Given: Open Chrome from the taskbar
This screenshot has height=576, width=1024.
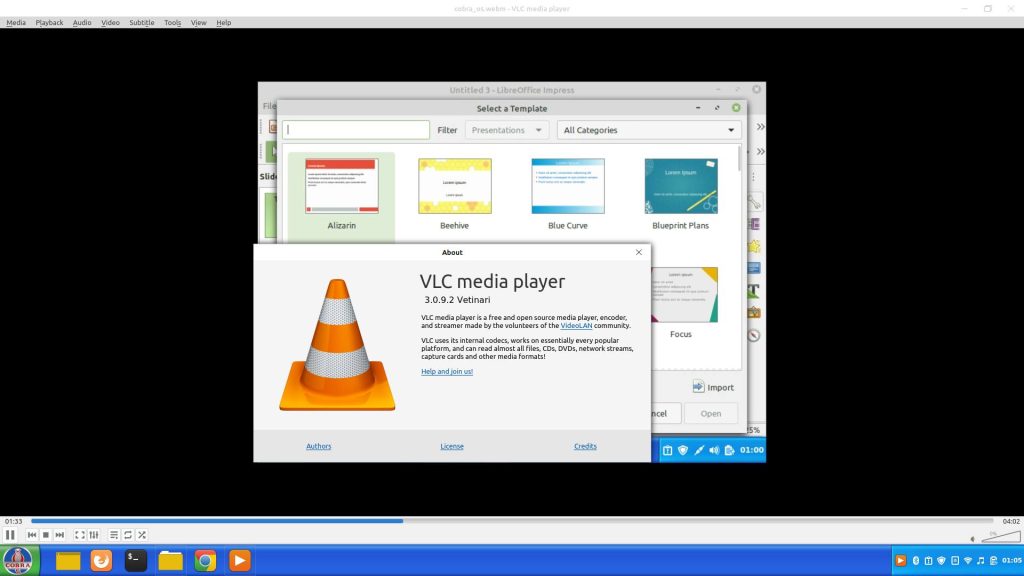Looking at the screenshot, I should tap(205, 561).
